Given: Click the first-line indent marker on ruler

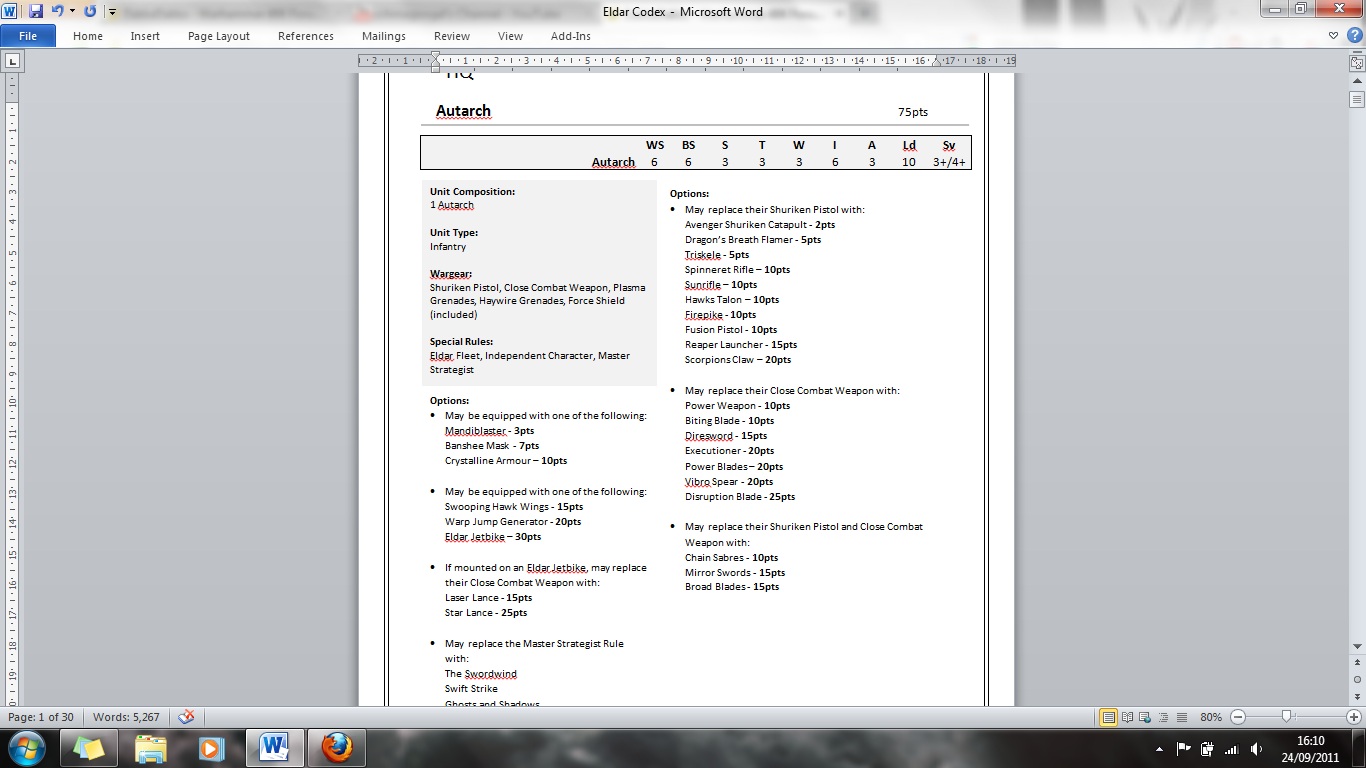Looking at the screenshot, I should (x=435, y=56).
